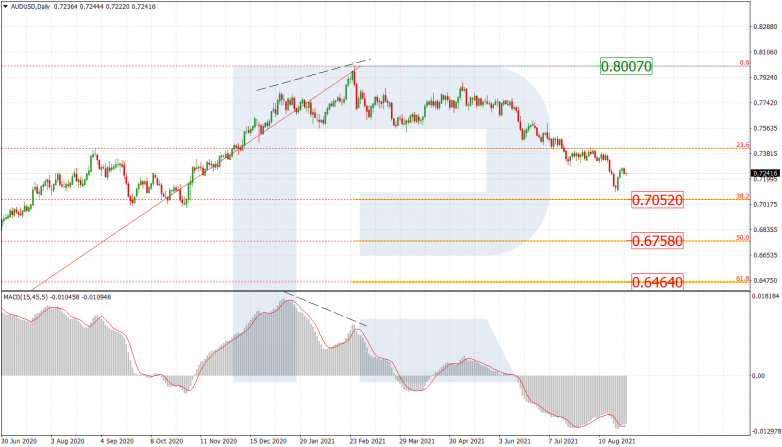Click the 11 Nov 2020 date label

[218, 442]
